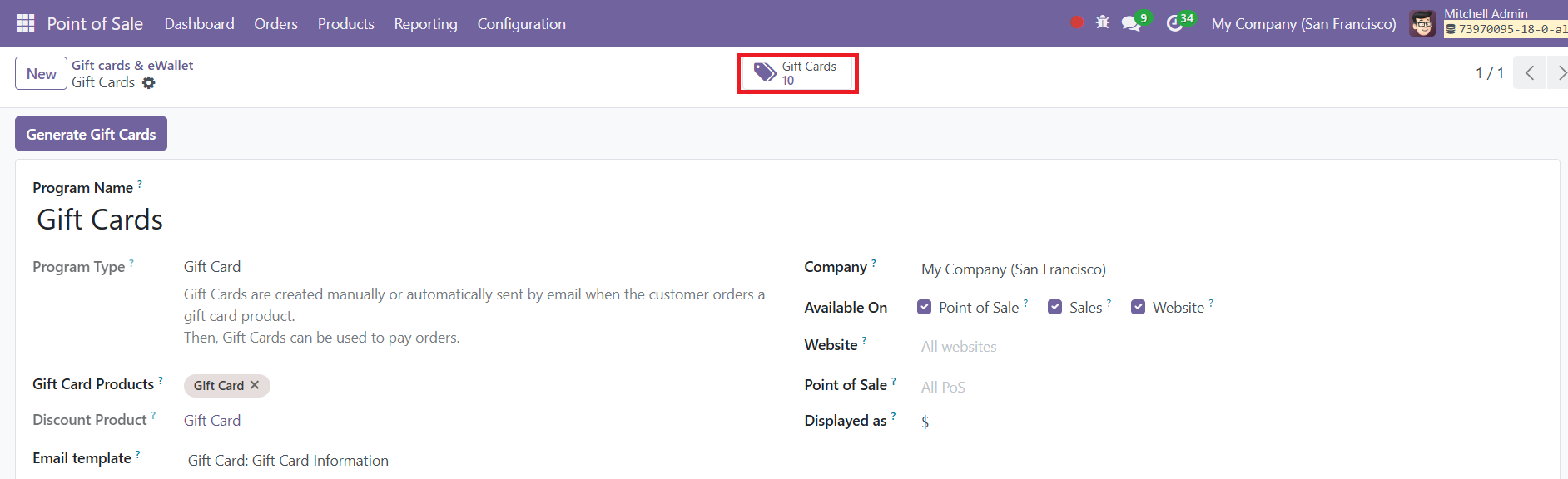
Task: Open the apps grid menu icon
Action: [x=26, y=23]
